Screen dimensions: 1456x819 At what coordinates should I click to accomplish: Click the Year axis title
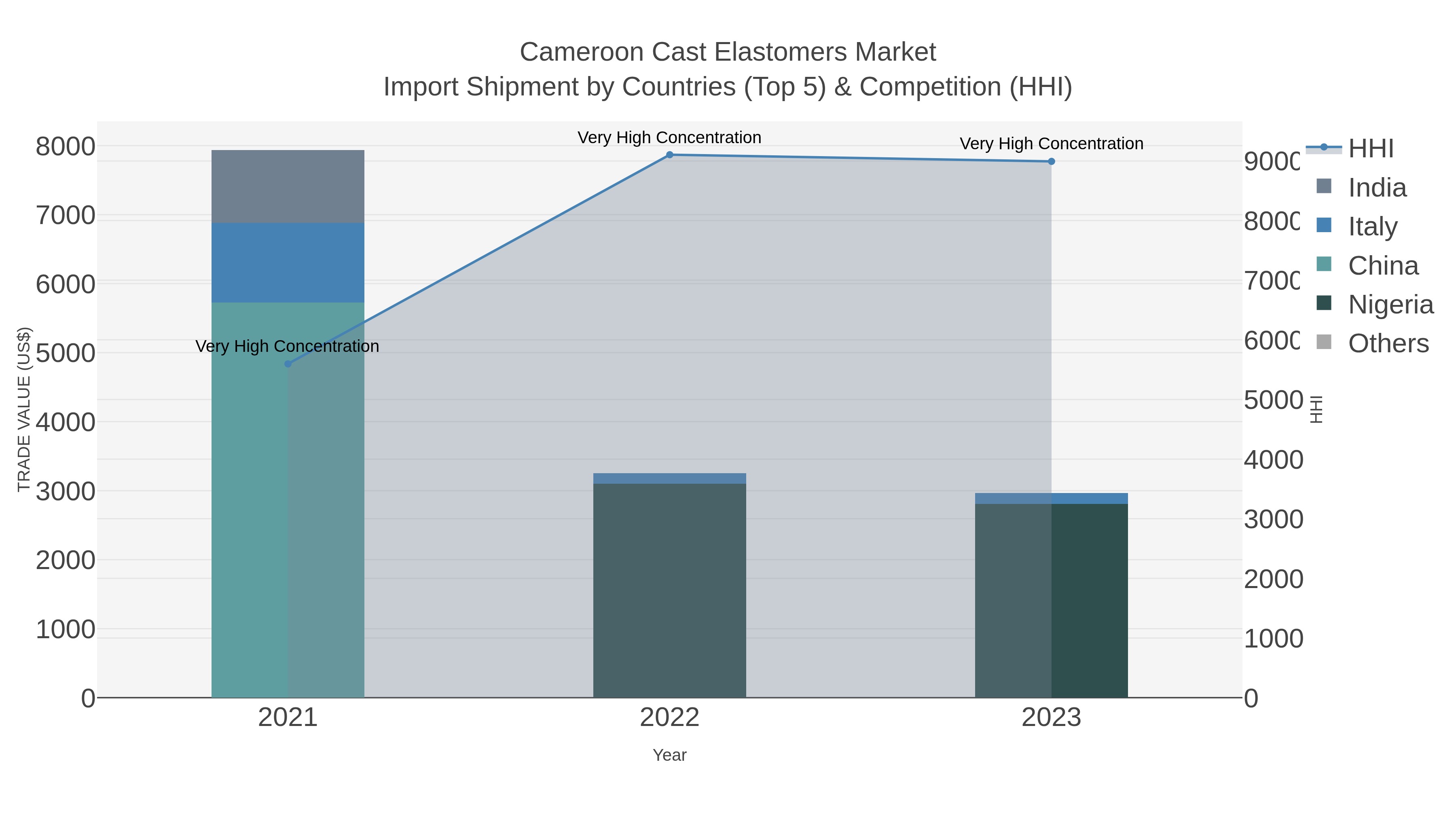pos(669,755)
